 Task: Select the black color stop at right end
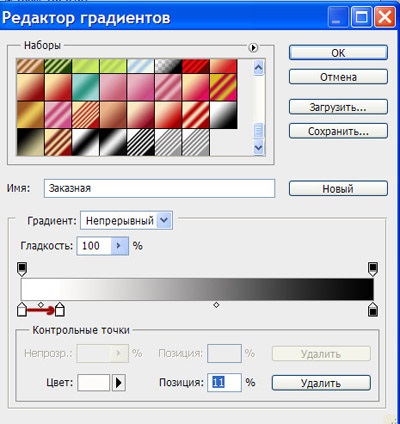[373, 309]
